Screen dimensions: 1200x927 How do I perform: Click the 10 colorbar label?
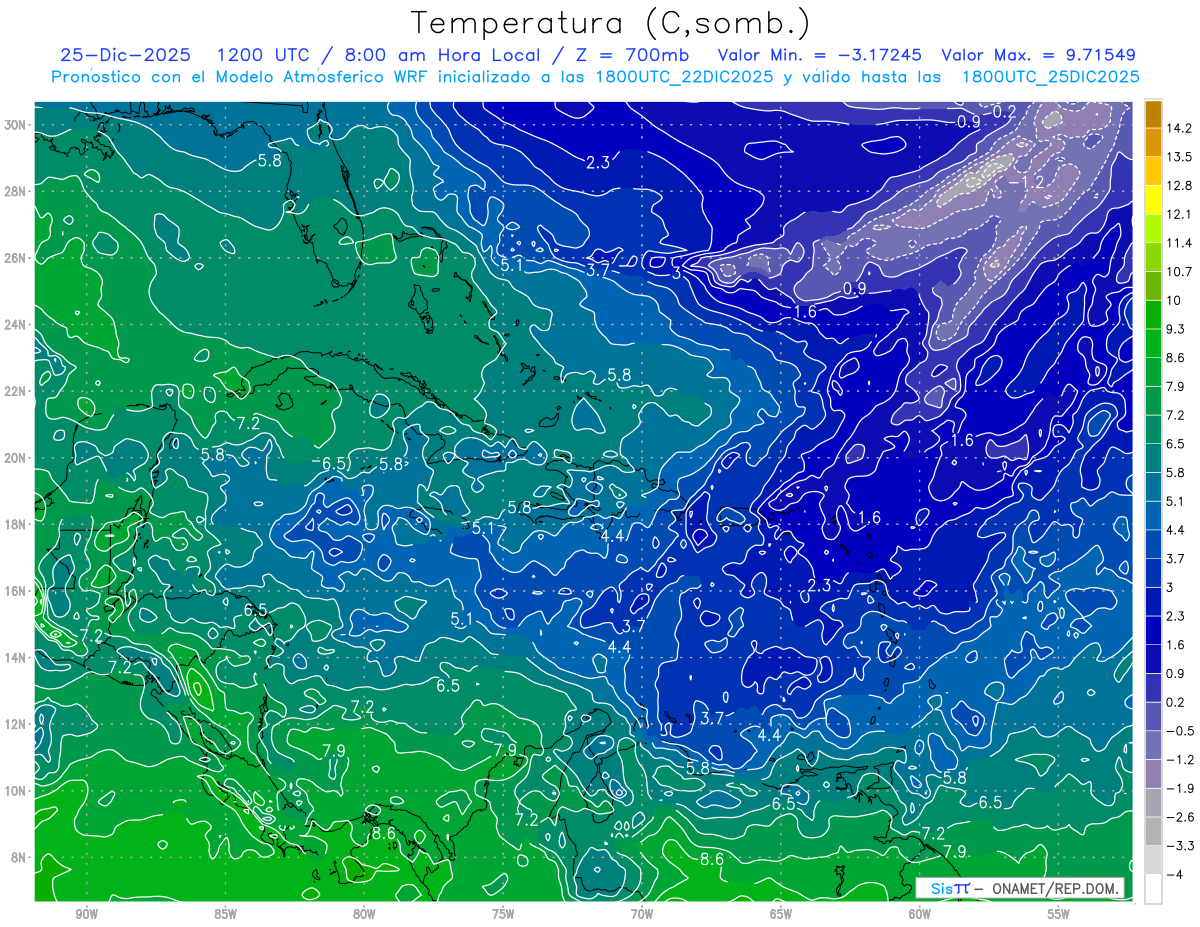coord(1174,300)
